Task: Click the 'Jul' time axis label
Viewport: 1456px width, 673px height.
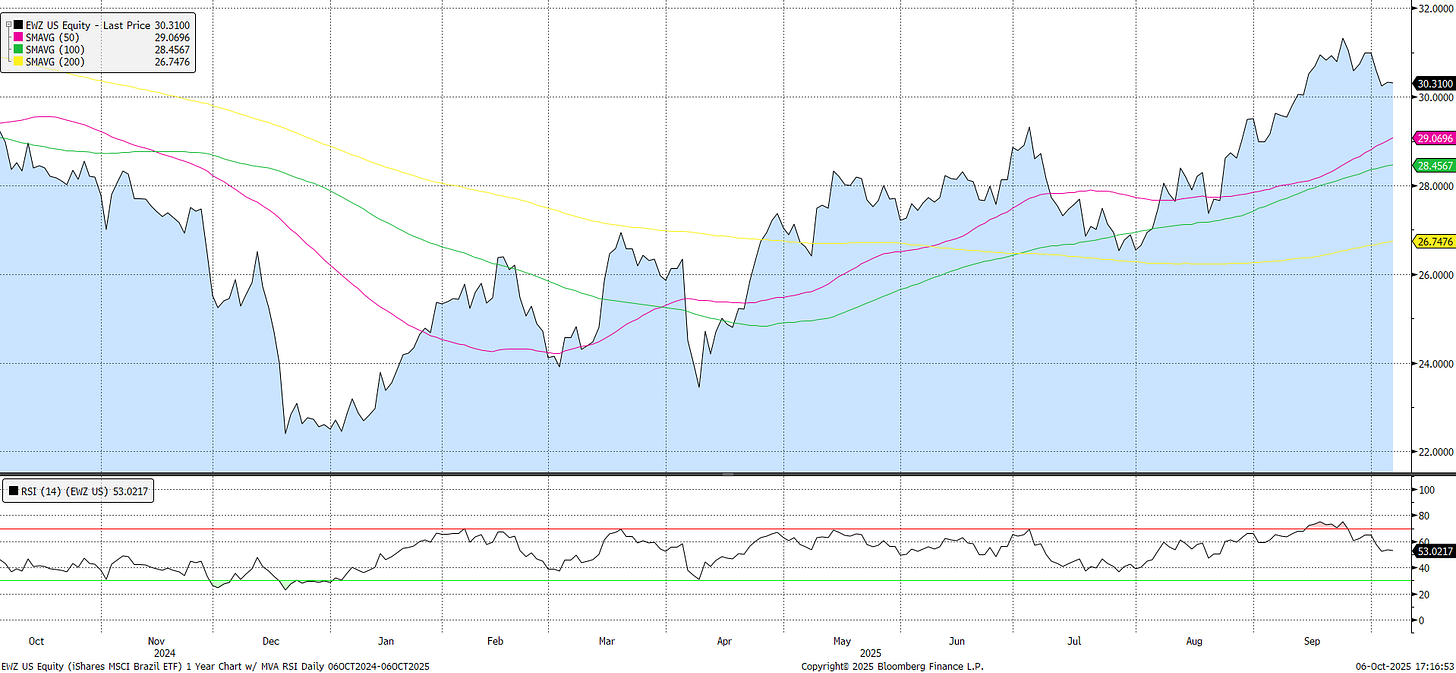Action: click(x=1075, y=641)
